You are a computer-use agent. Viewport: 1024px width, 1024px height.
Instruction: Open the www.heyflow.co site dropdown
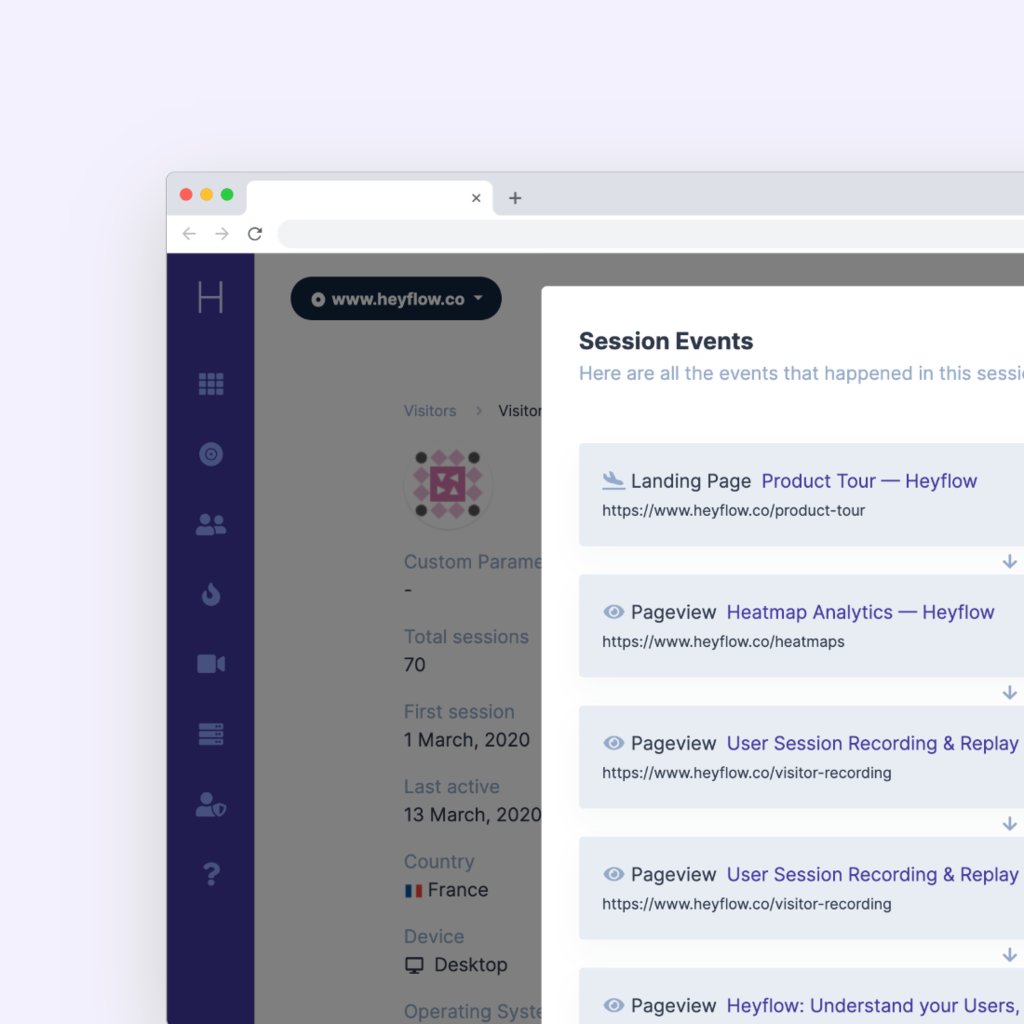coord(396,298)
